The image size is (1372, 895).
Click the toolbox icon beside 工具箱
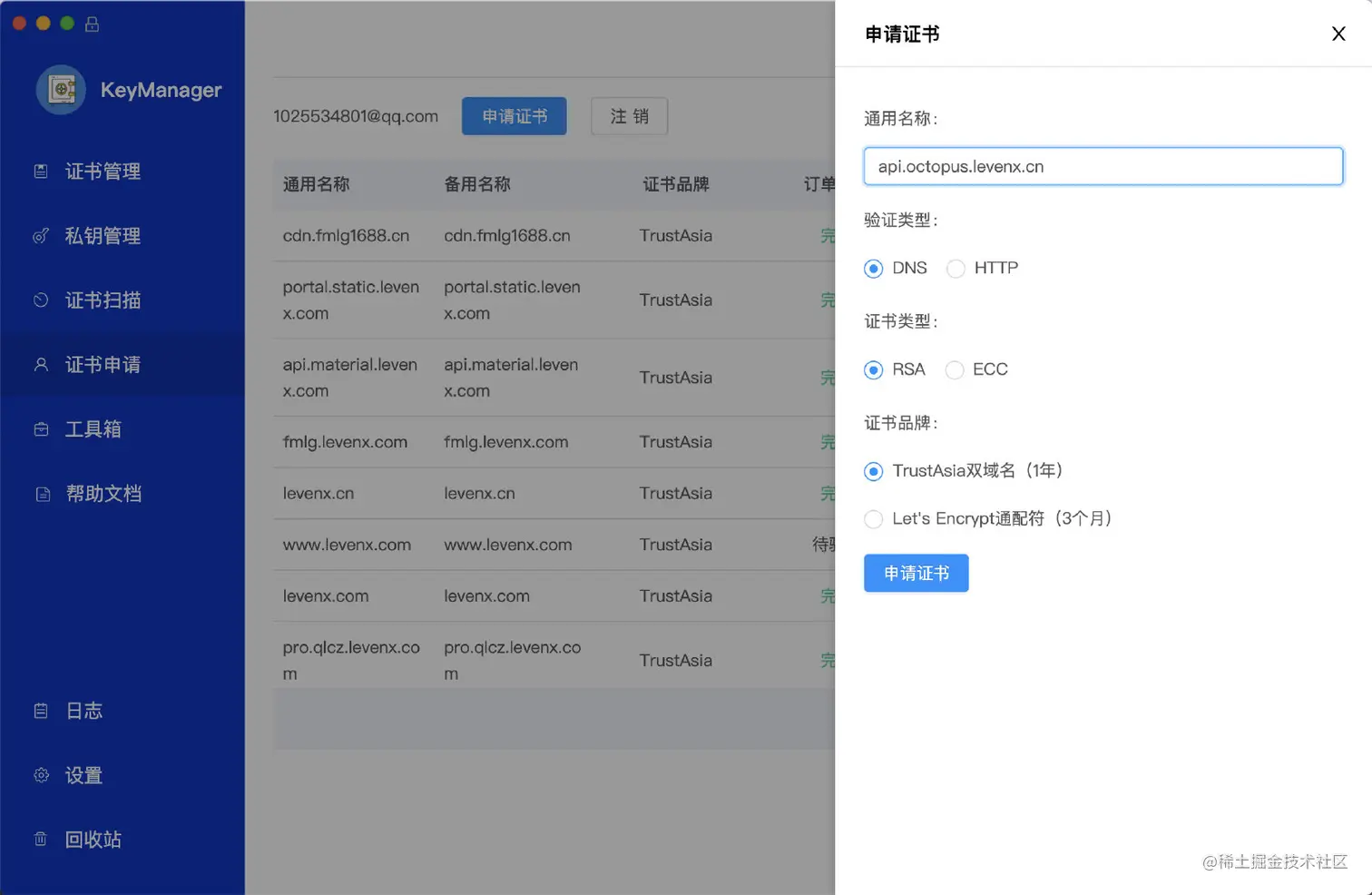(x=41, y=429)
